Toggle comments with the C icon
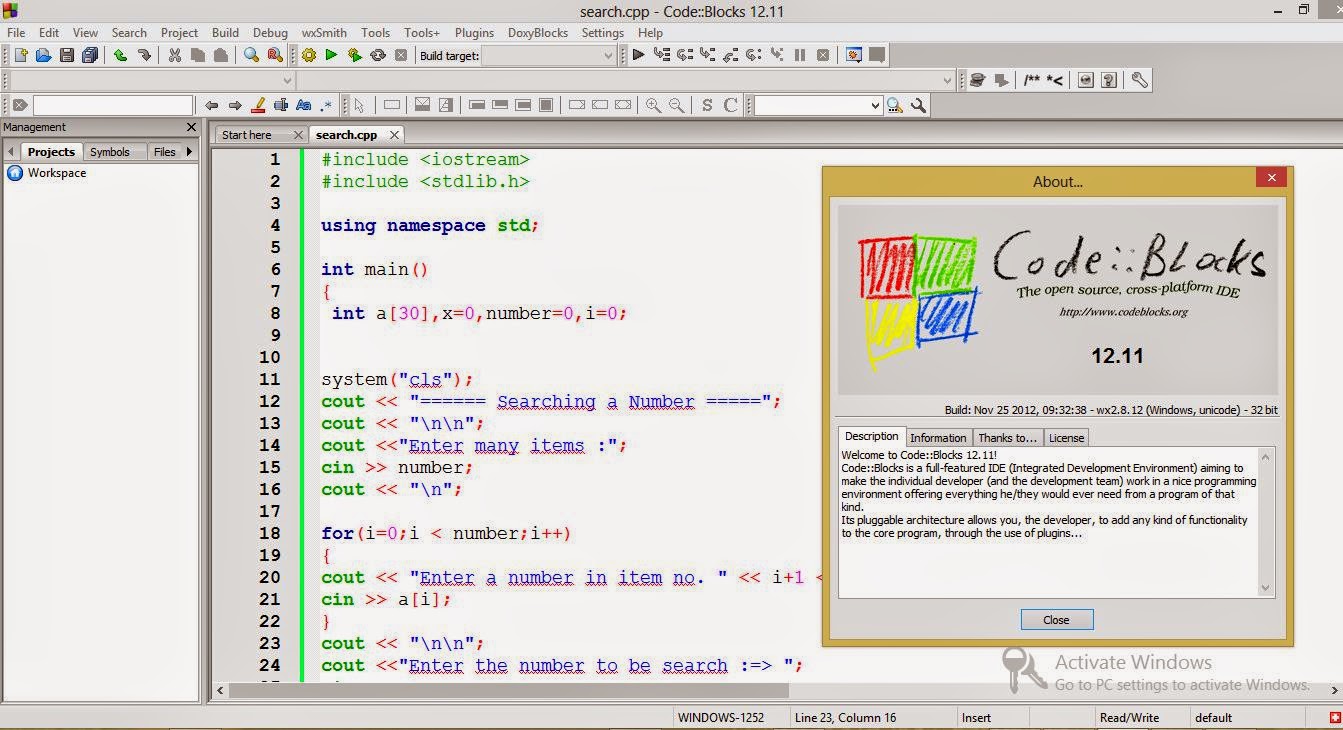Screen dimensions: 1343x730 tap(731, 105)
